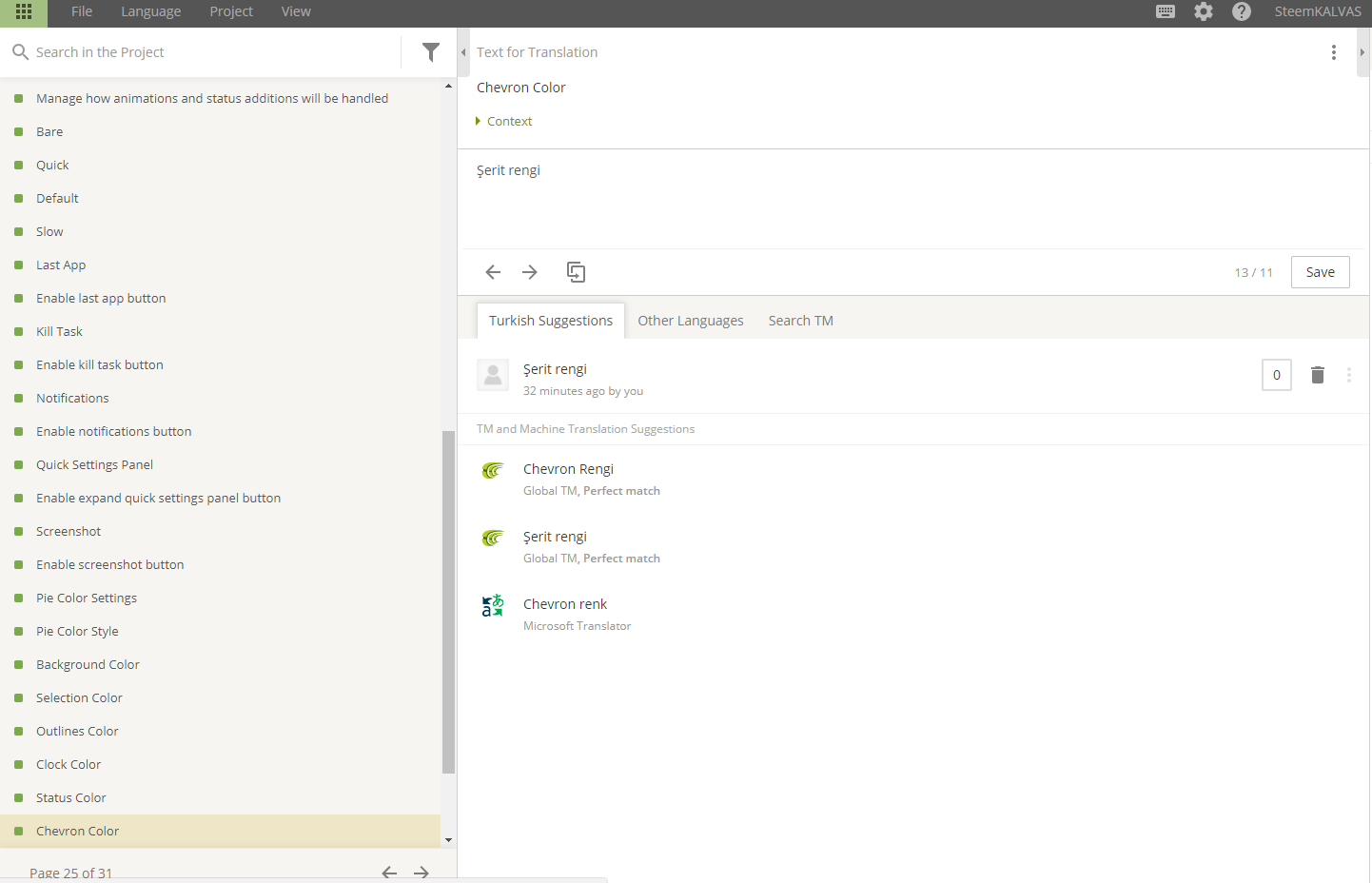The height and width of the screenshot is (883, 1372).
Task: Collapse the right side panel arrow
Action: click(1362, 52)
